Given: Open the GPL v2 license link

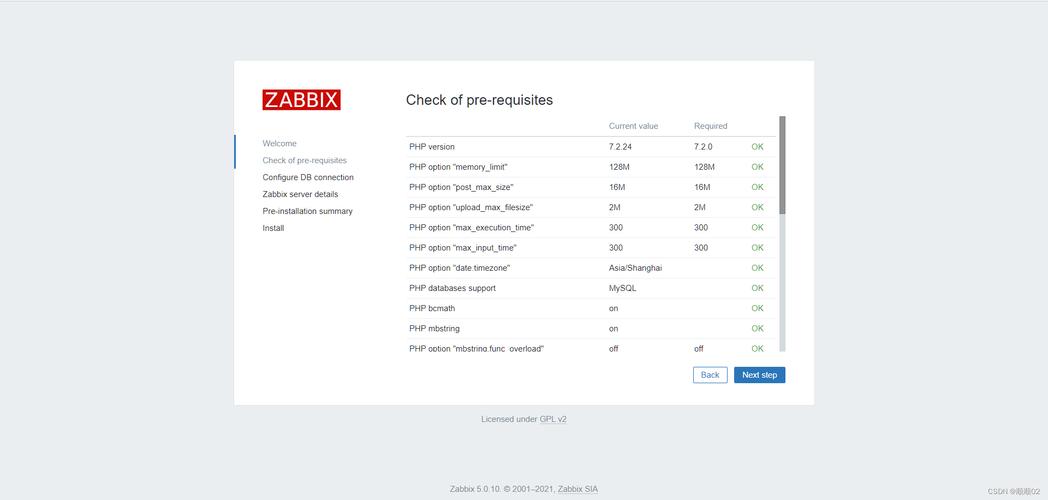Looking at the screenshot, I should (553, 419).
